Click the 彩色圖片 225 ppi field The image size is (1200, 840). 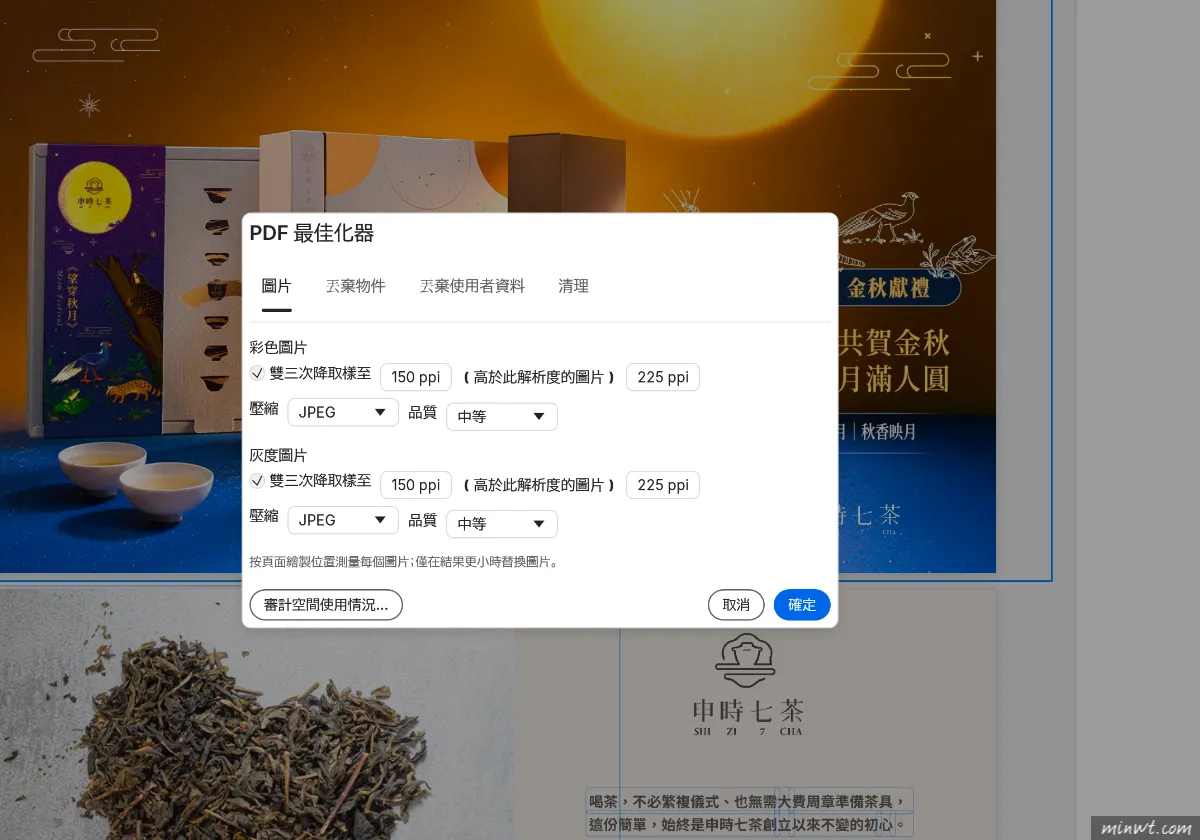(x=663, y=377)
